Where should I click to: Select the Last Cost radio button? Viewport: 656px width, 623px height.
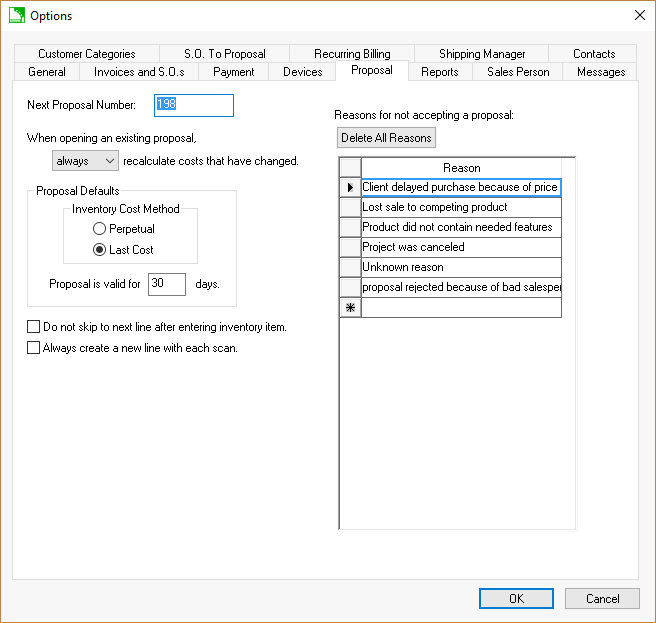pyautogui.click(x=100, y=249)
